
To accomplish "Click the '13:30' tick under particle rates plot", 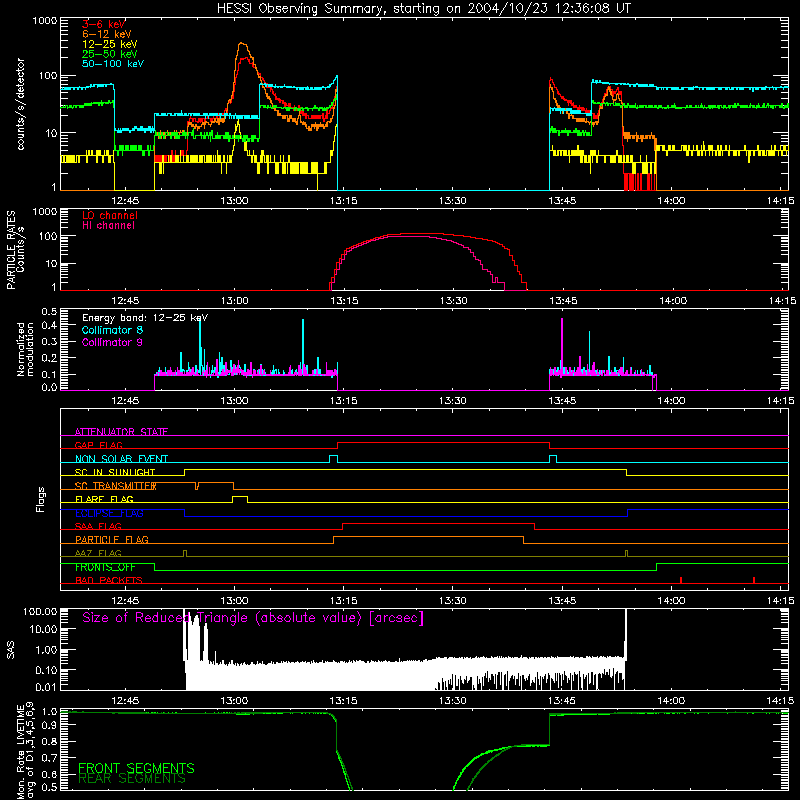I will click(x=453, y=301).
